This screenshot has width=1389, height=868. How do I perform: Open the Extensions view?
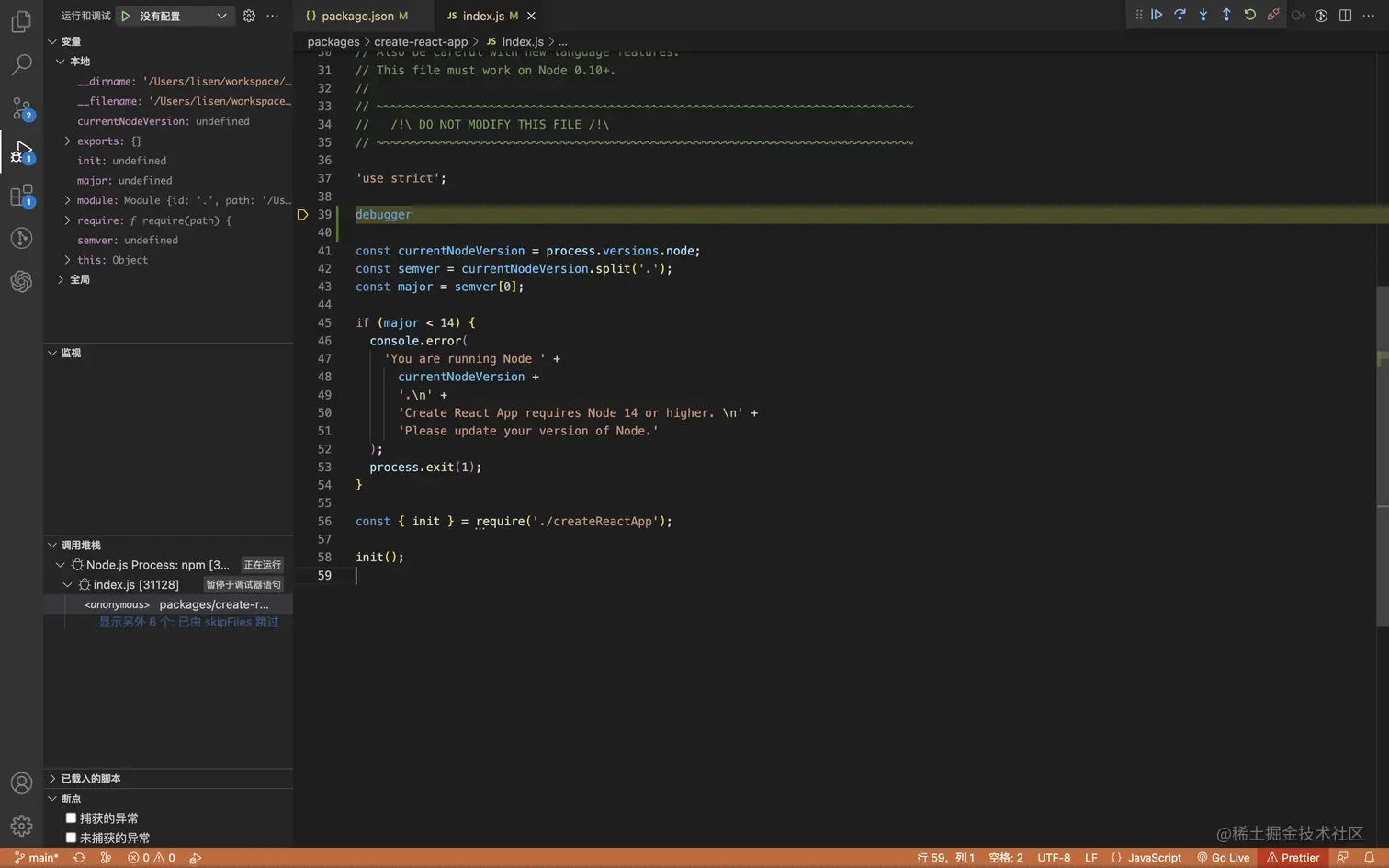point(21,196)
